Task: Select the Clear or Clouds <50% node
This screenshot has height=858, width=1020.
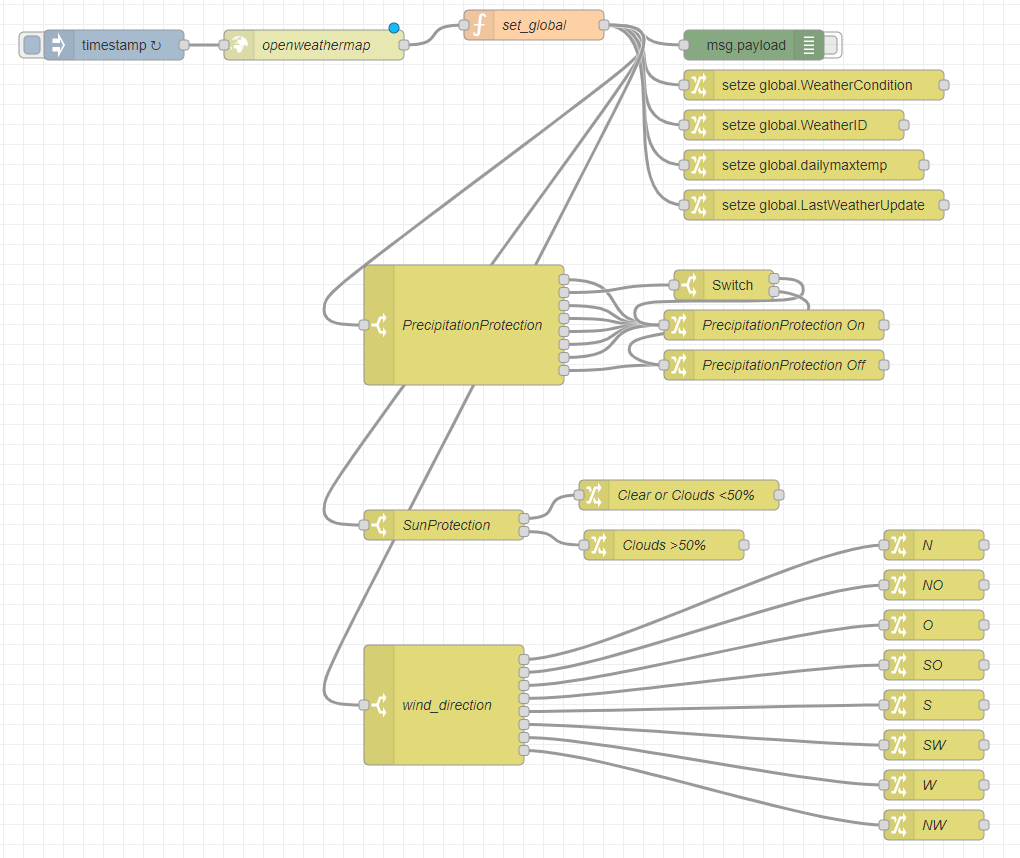Action: (x=685, y=495)
